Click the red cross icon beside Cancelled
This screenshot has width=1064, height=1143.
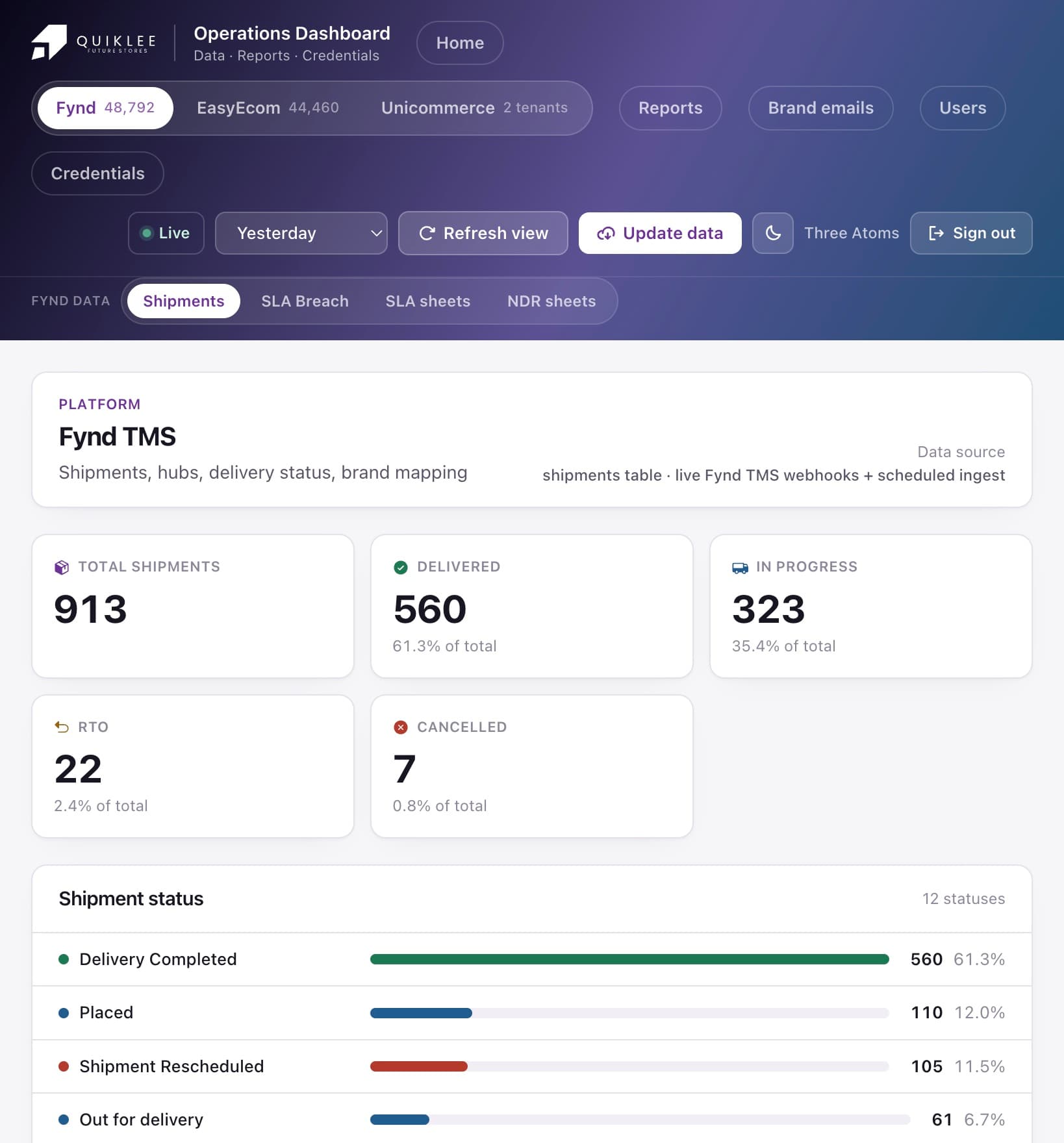(401, 727)
